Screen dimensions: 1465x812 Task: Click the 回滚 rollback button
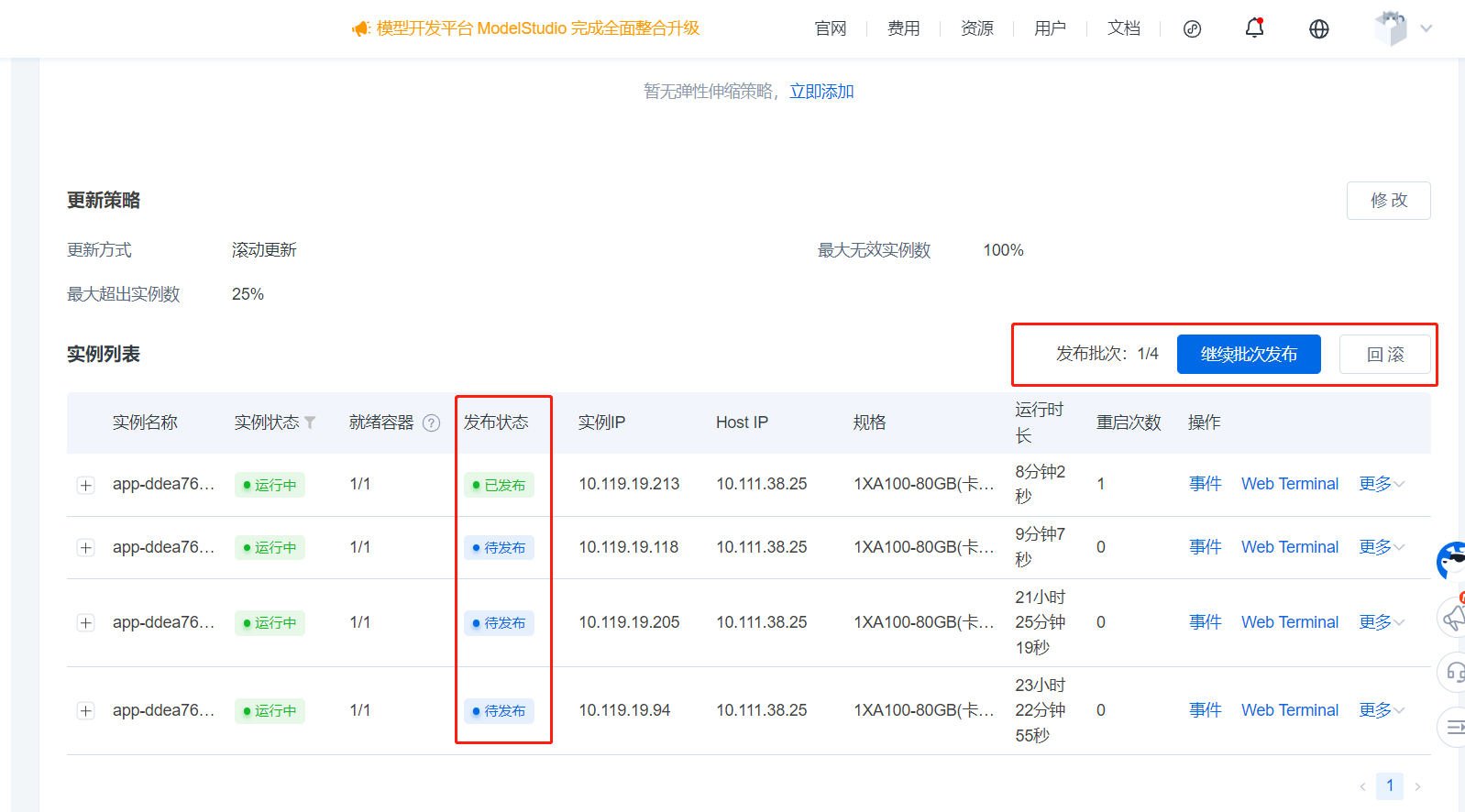click(1384, 355)
